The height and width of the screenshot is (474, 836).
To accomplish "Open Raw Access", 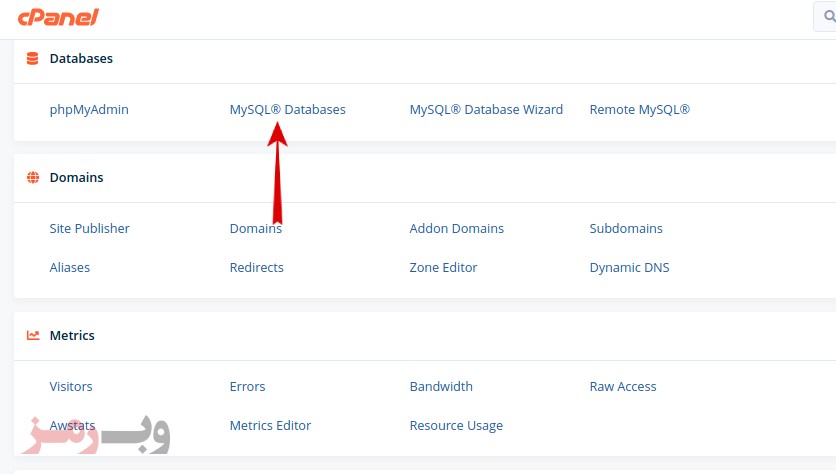I will click(x=623, y=386).
